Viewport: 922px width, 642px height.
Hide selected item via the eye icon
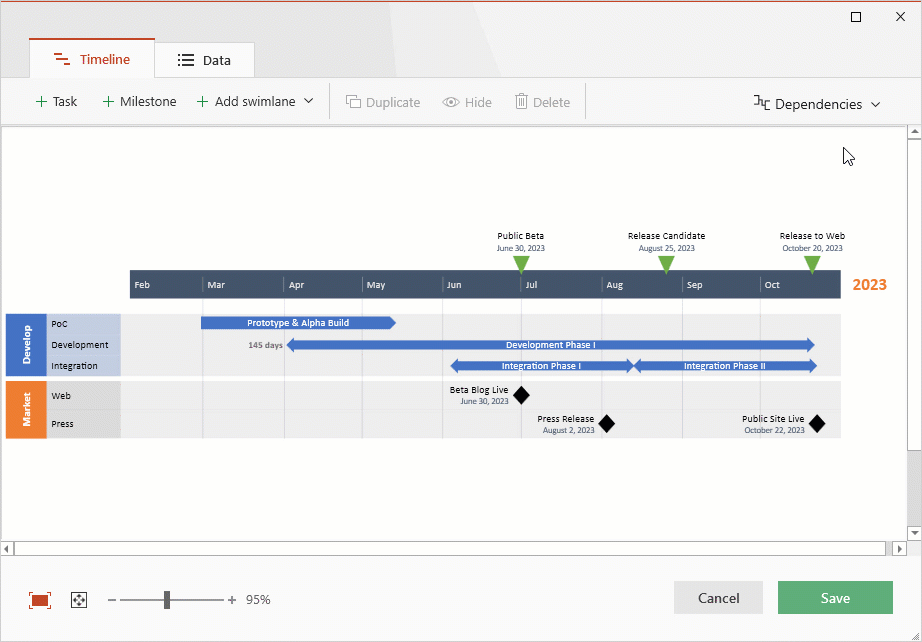coord(452,101)
